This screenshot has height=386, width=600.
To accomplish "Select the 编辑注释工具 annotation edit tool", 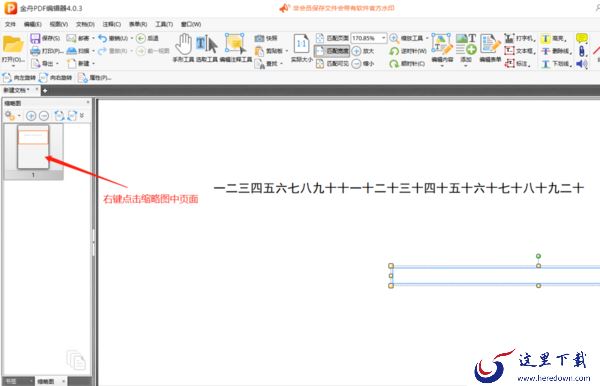I will pos(235,48).
